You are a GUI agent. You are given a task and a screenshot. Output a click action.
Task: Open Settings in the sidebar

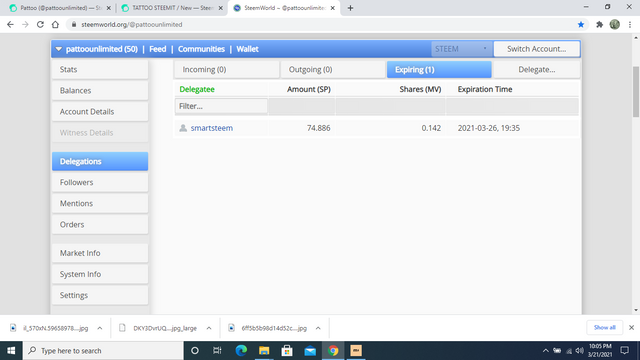click(100, 295)
